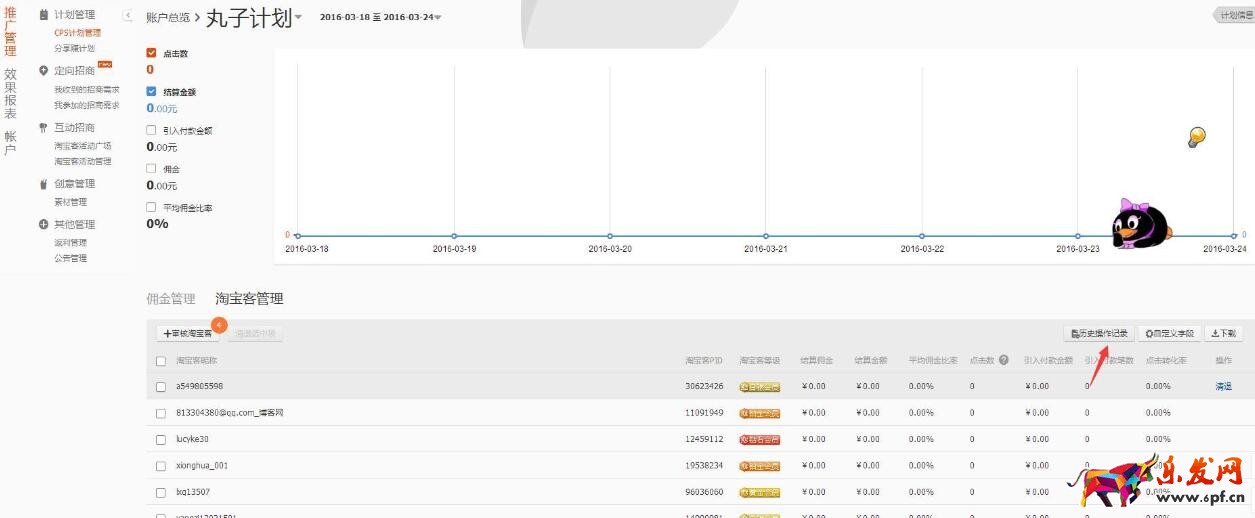Click the 其他管理 plus icon
Image resolution: width=1255 pixels, height=518 pixels.
tap(43, 224)
